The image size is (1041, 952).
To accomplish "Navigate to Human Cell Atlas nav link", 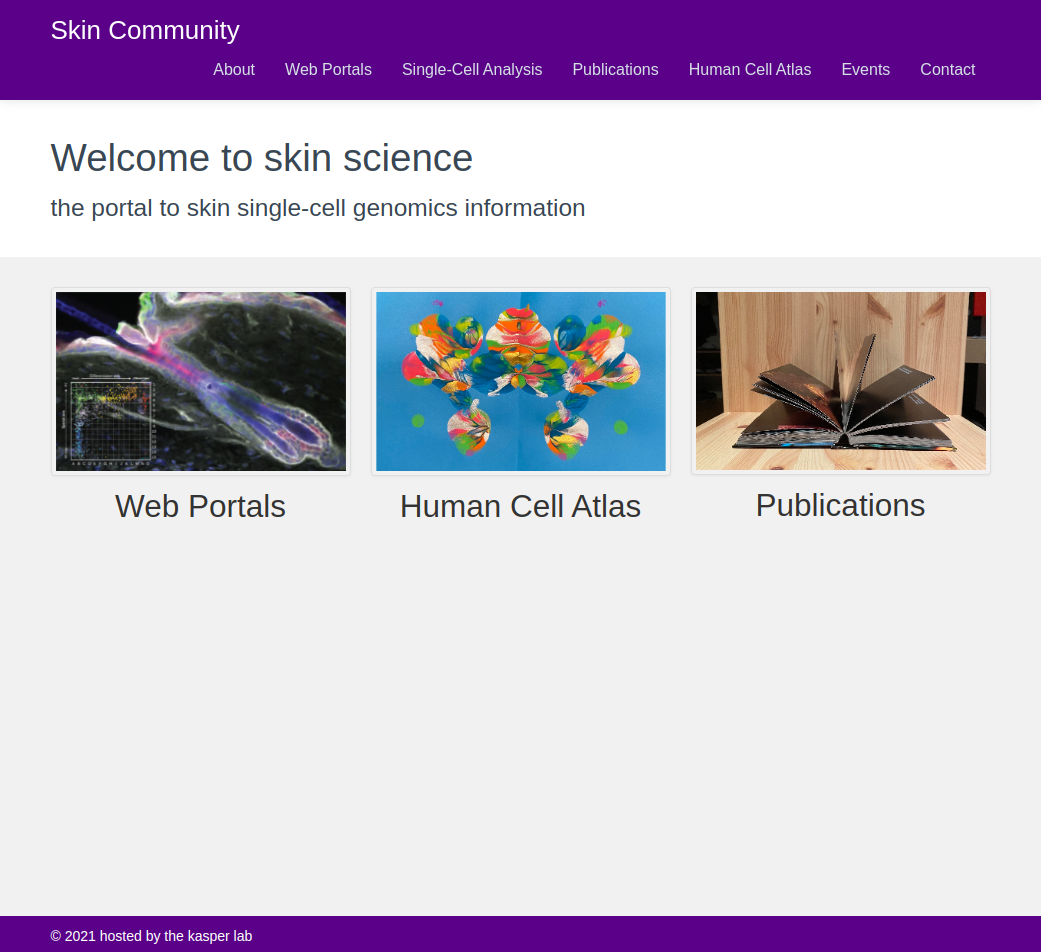I will (x=750, y=70).
